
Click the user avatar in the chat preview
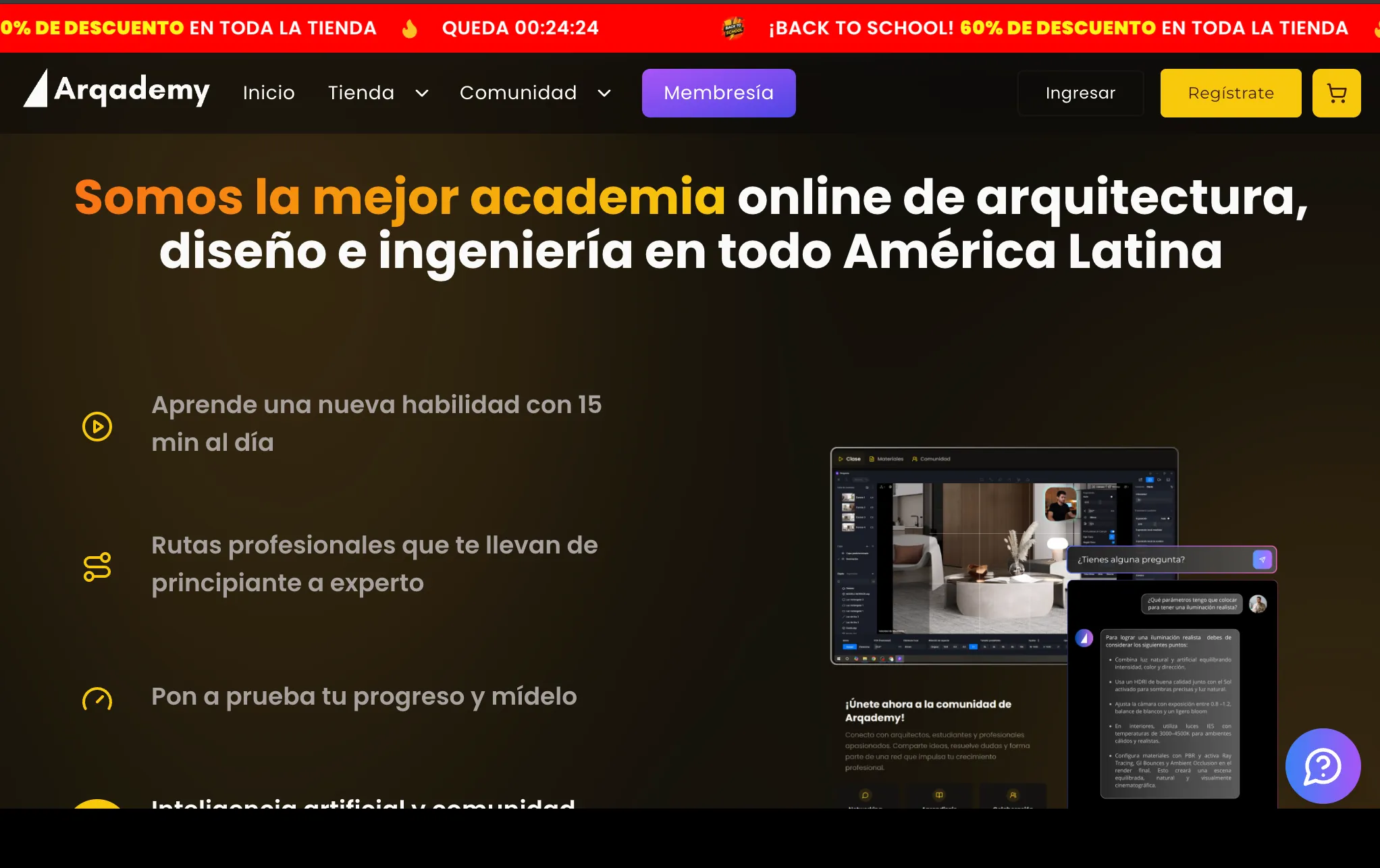click(x=1258, y=603)
